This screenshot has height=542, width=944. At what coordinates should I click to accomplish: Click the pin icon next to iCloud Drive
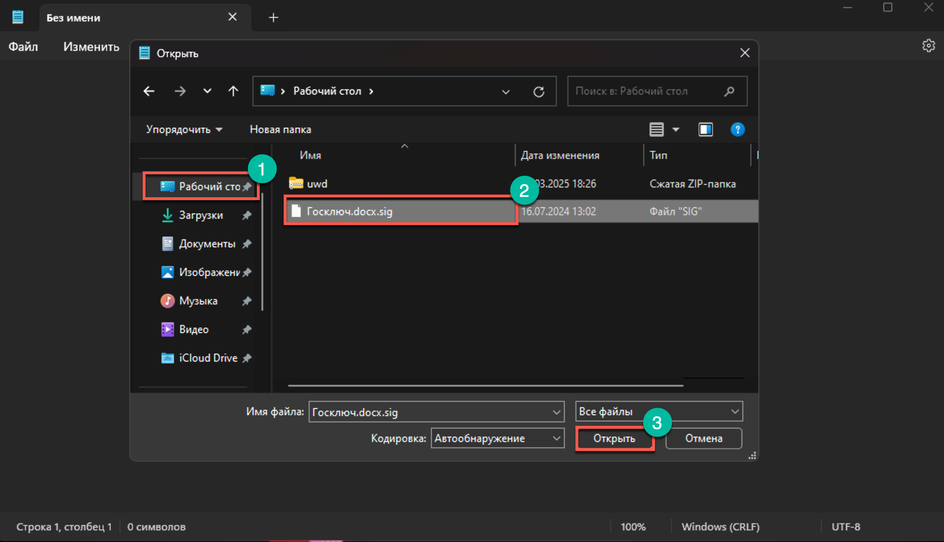click(246, 358)
